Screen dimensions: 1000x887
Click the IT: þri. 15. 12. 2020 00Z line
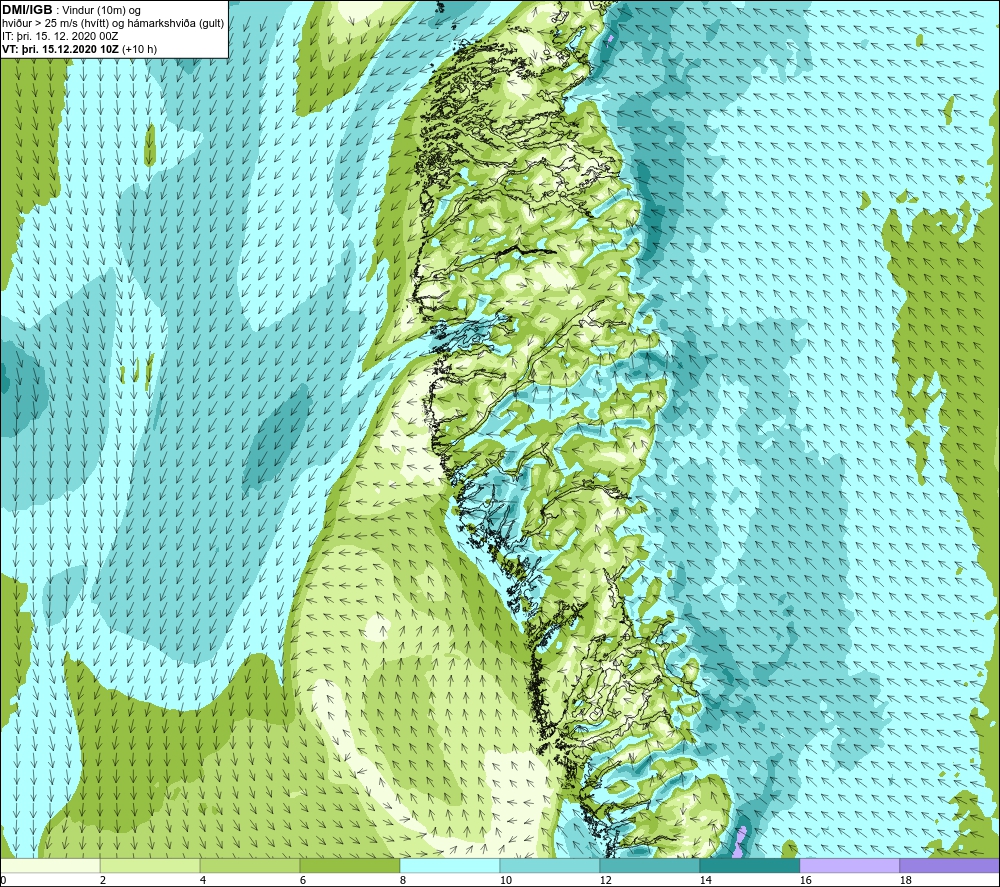click(60, 36)
